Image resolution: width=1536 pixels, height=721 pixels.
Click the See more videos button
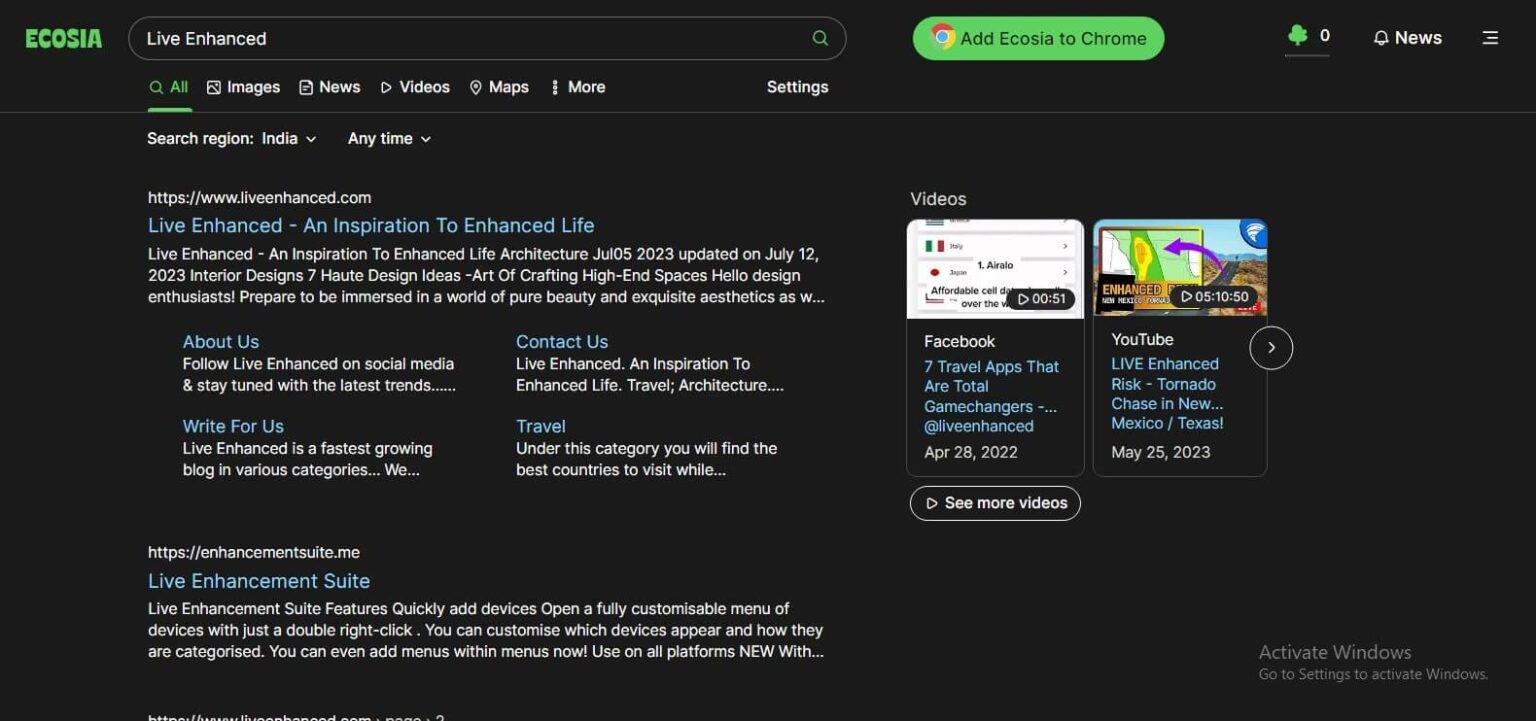pyautogui.click(x=995, y=503)
